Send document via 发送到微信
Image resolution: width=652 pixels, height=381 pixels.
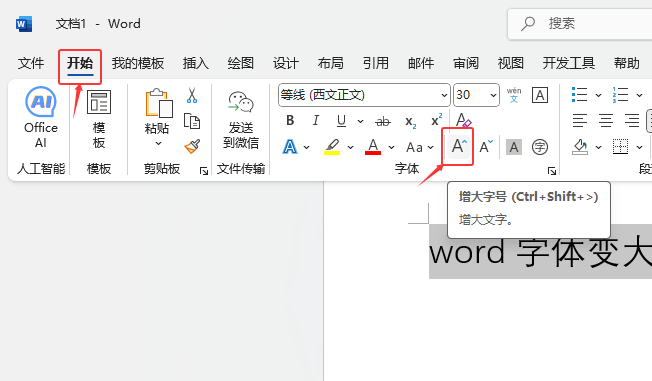[241, 120]
